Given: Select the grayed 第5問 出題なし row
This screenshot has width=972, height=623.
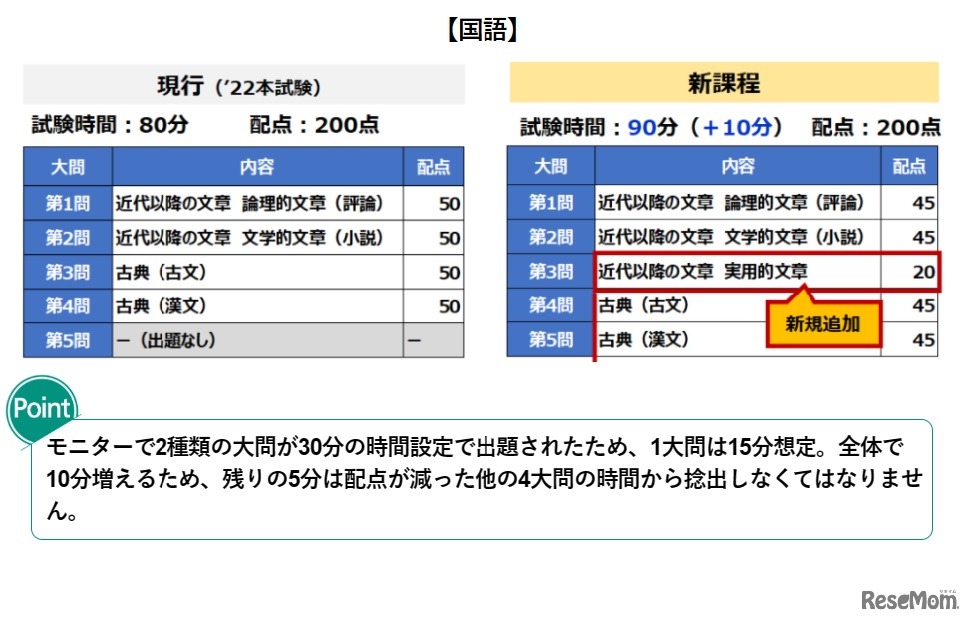Looking at the screenshot, I should point(240,338).
